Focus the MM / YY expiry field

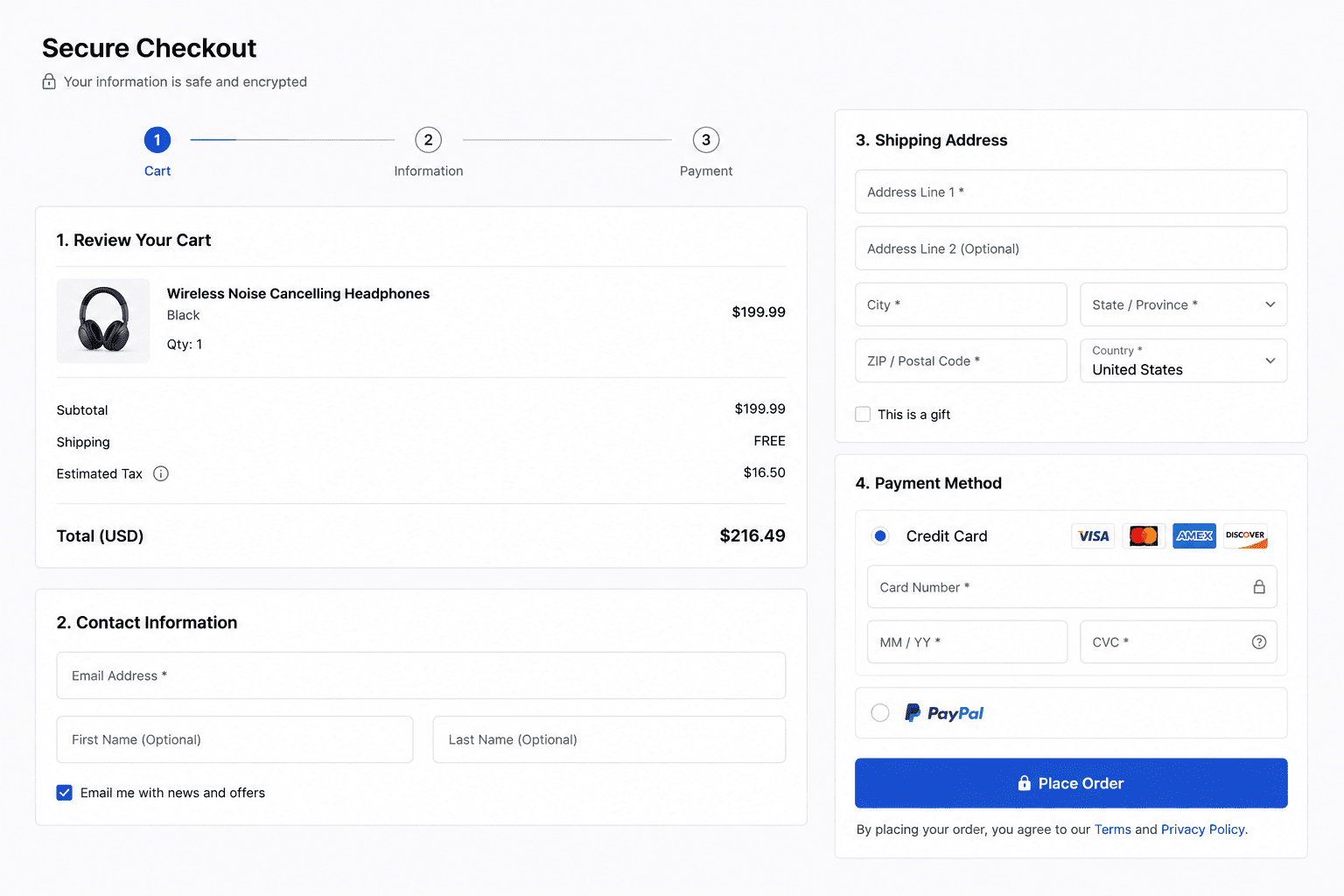pyautogui.click(x=967, y=642)
